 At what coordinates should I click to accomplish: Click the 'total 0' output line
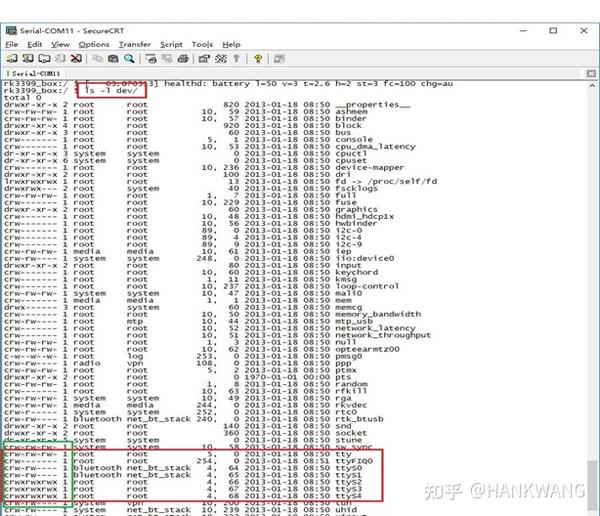point(22,97)
